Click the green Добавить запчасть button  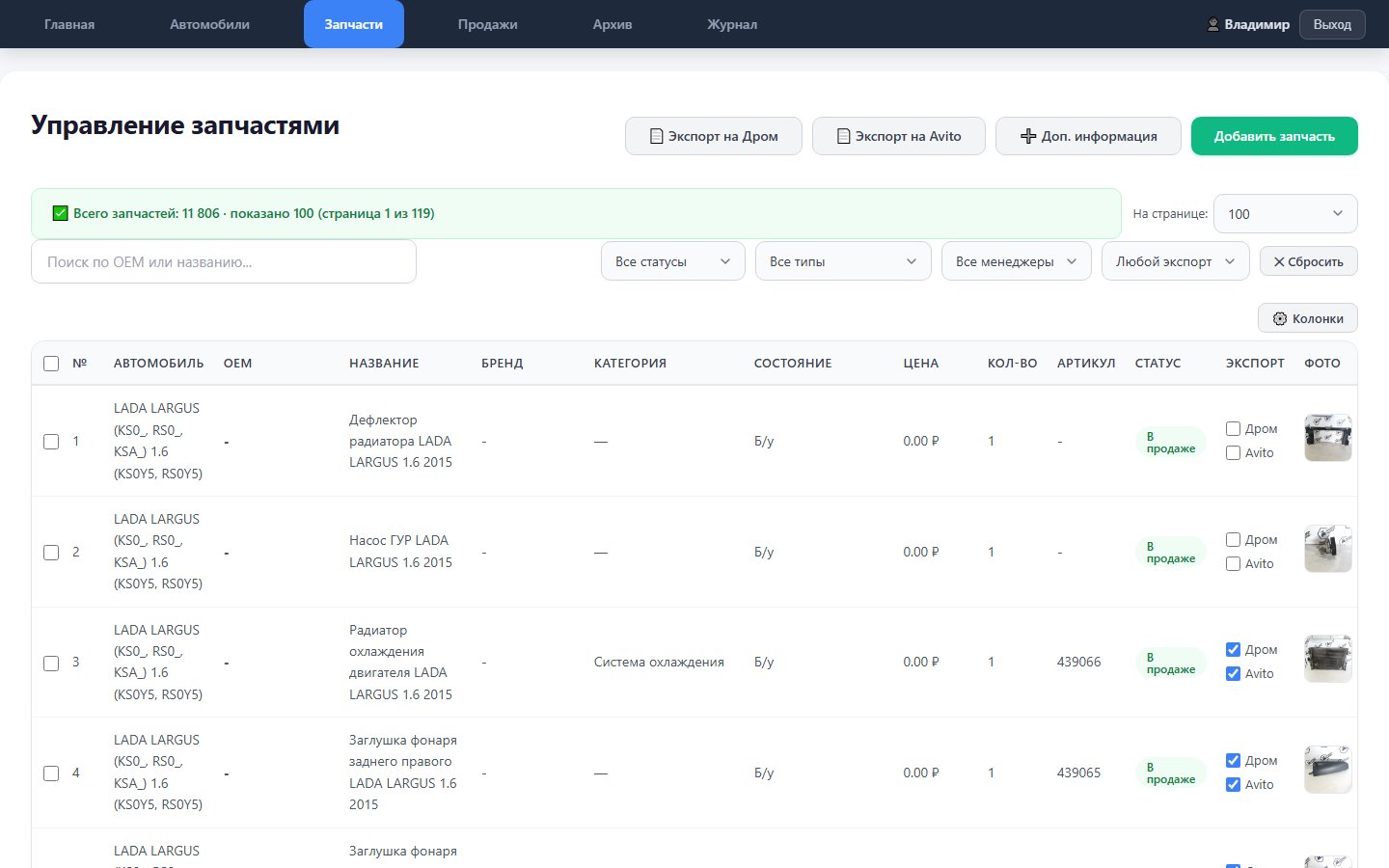[1274, 136]
